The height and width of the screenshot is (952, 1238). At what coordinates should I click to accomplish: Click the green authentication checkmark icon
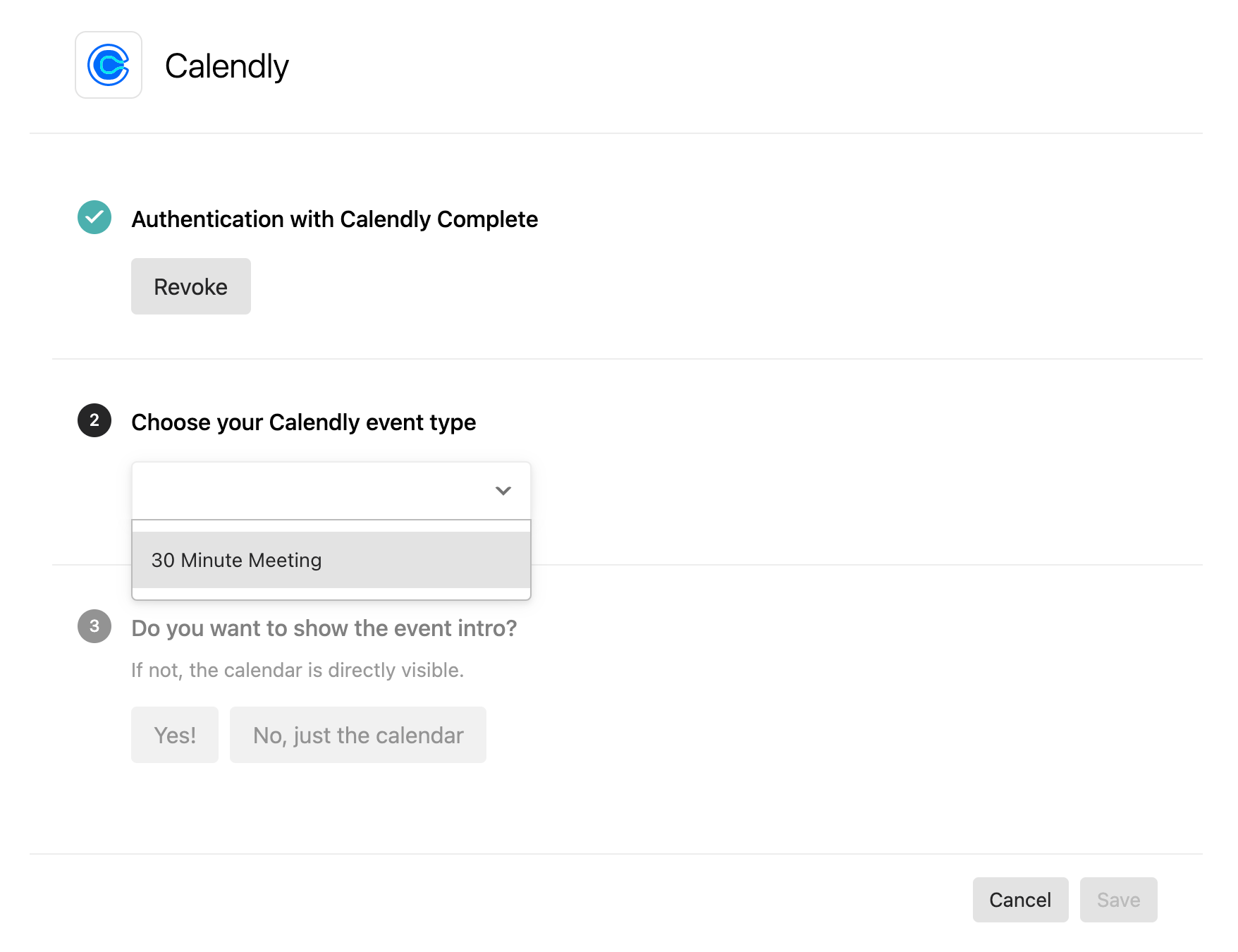click(x=94, y=217)
